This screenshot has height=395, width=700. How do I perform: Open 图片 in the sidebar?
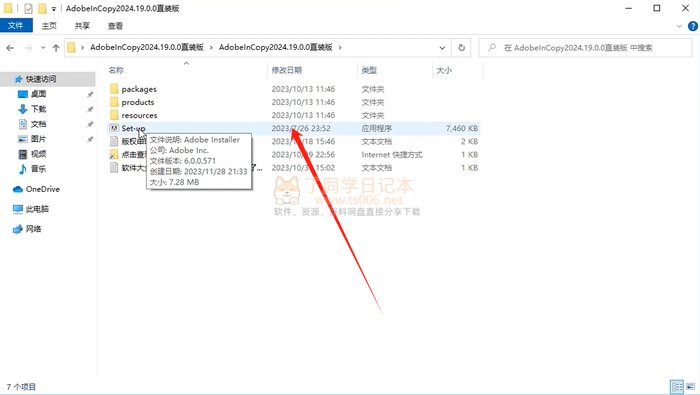click(x=38, y=139)
